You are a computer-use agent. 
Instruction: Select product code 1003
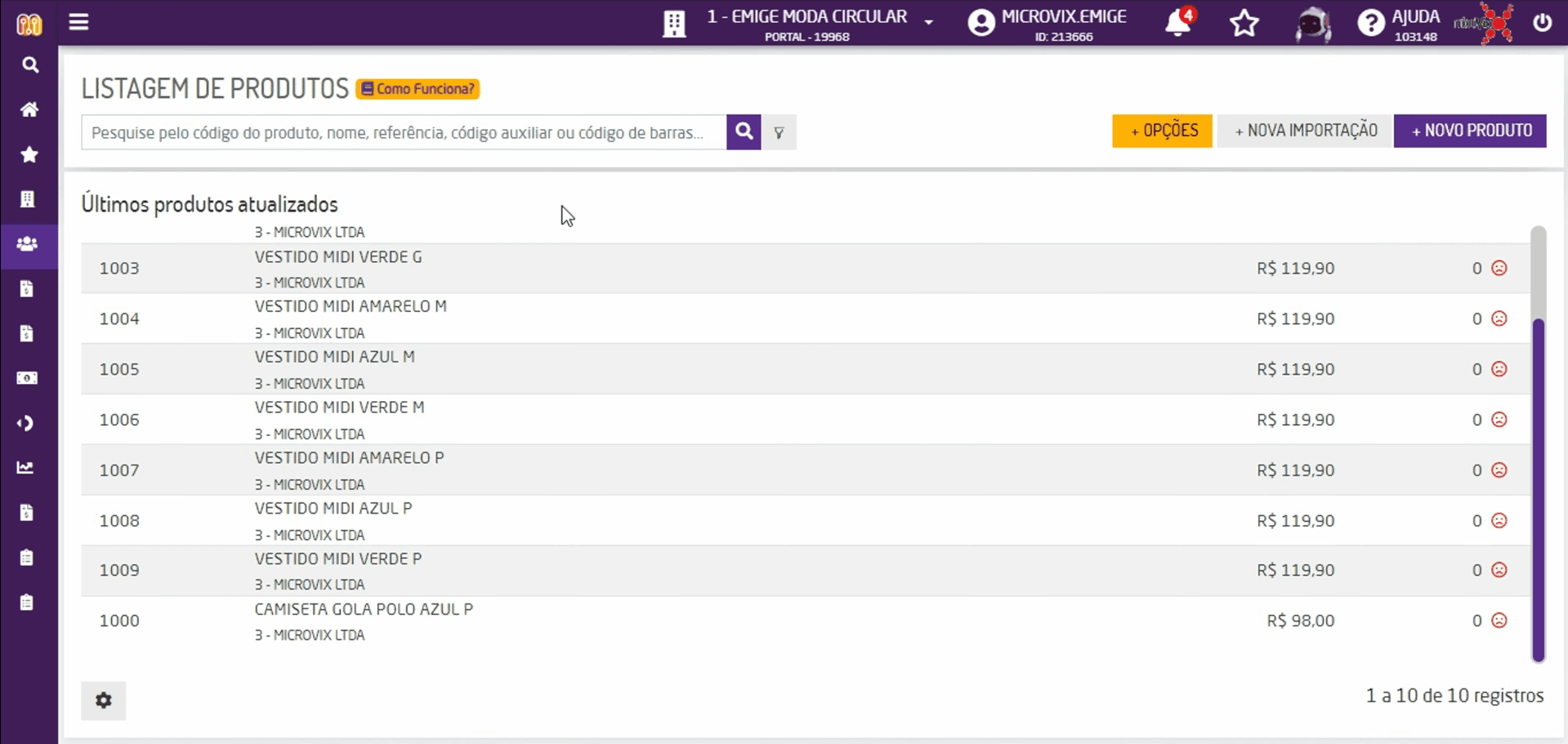(119, 269)
